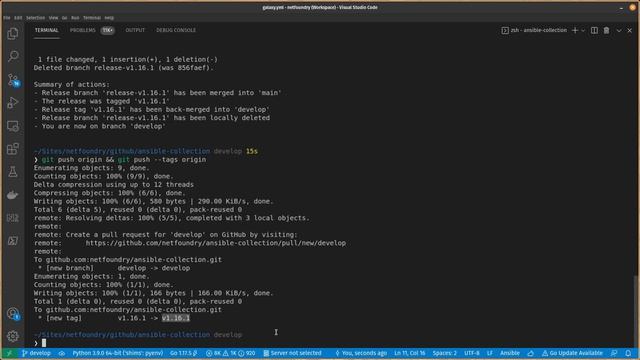640x360 pixels.
Task: Open the Run menu
Action: 75,18
